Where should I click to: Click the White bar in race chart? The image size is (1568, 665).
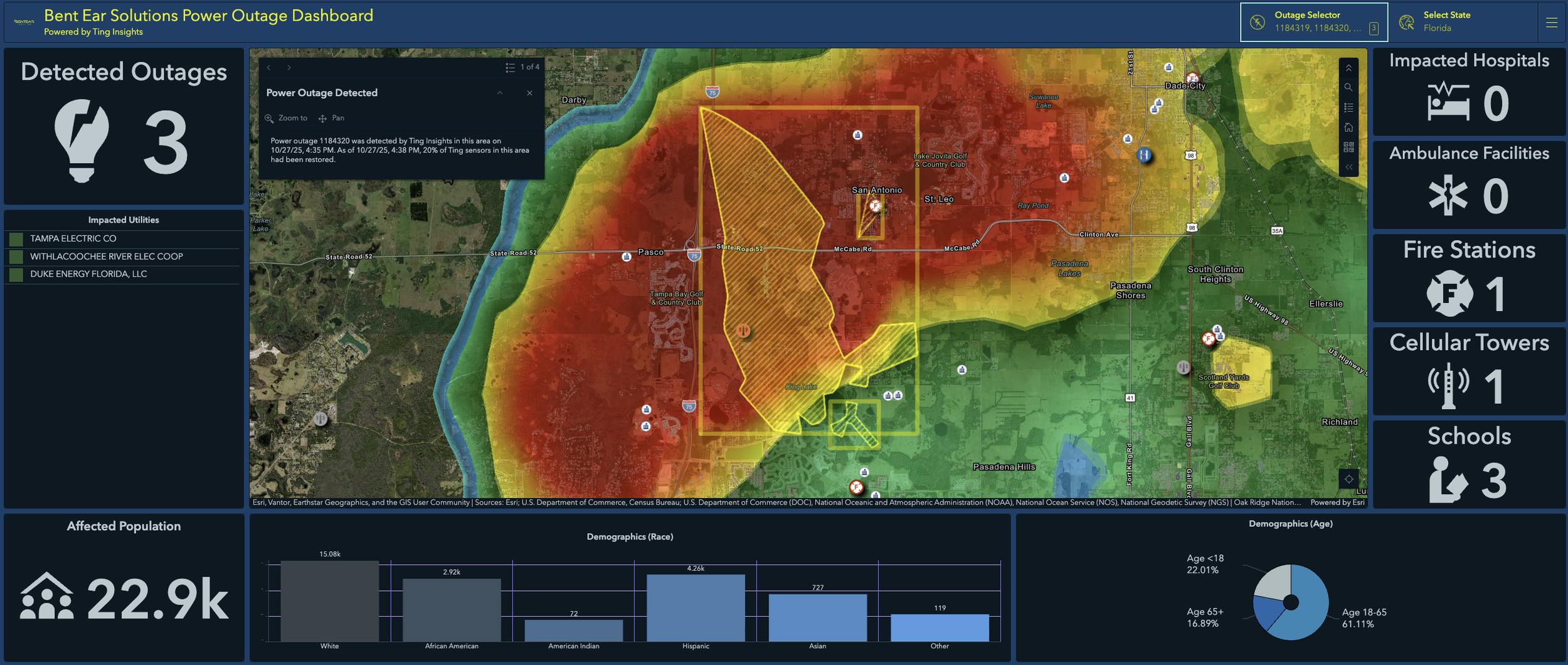330,601
